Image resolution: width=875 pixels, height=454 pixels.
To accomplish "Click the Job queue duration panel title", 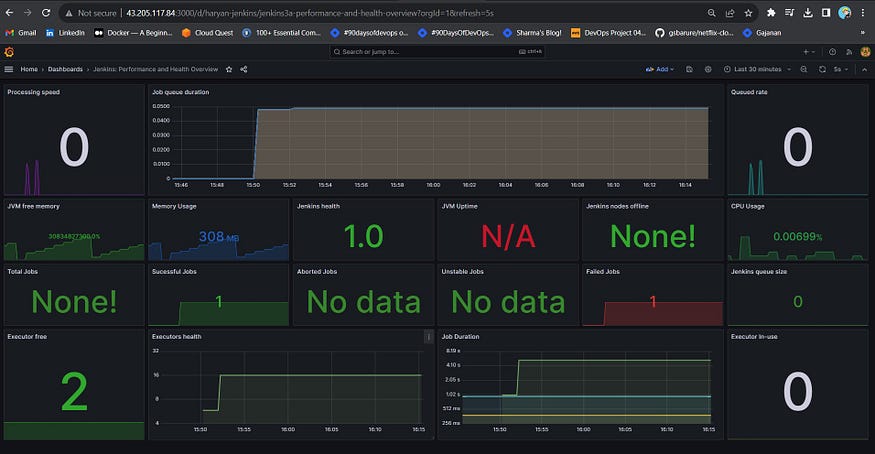I will 180,92.
